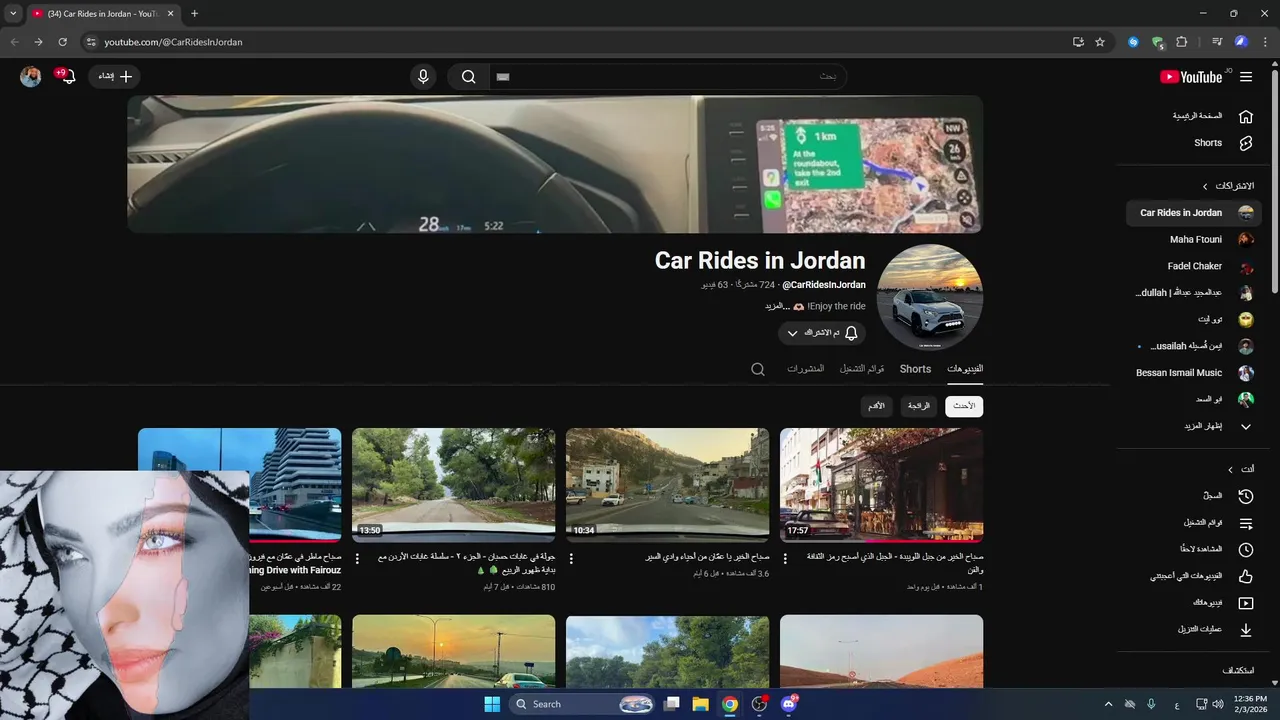Open the Windows Start menu
Screen dimensions: 1280x720
(492, 704)
